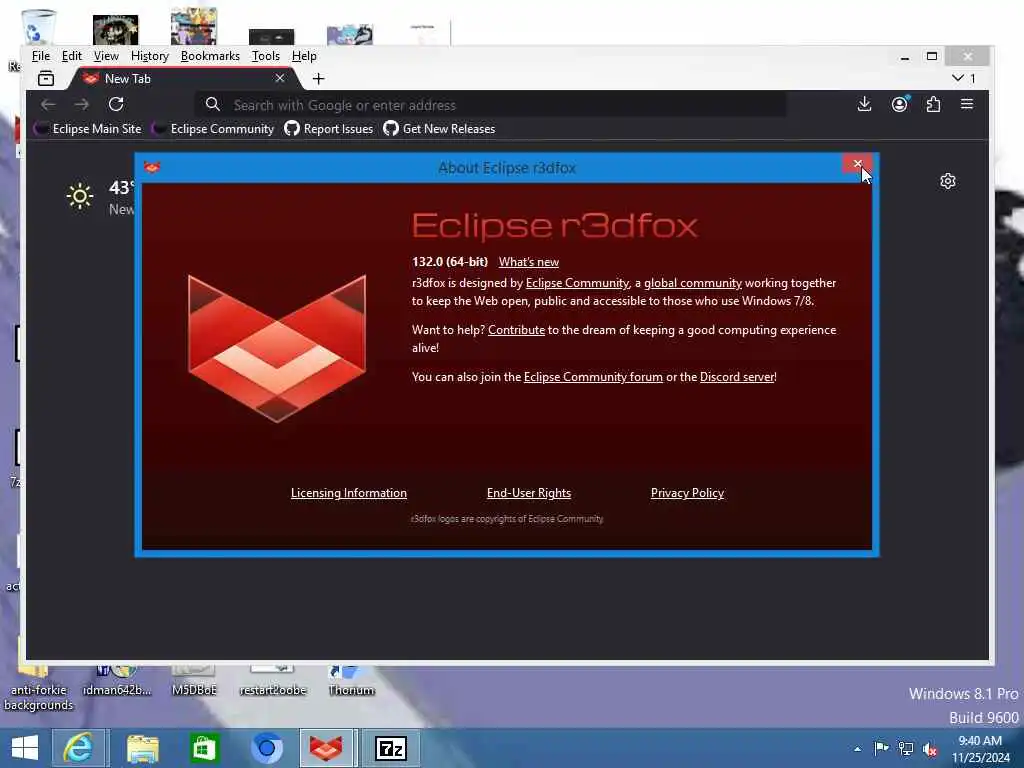The image size is (1024, 768).
Task: Focus the Search with Google address field
Action: pyautogui.click(x=490, y=104)
